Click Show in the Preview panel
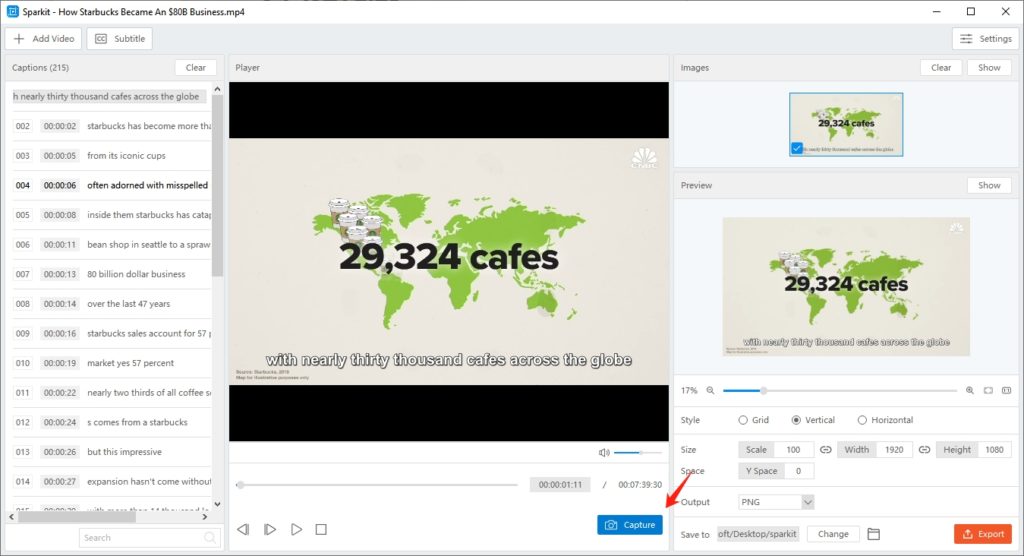The image size is (1024, 556). 989,186
